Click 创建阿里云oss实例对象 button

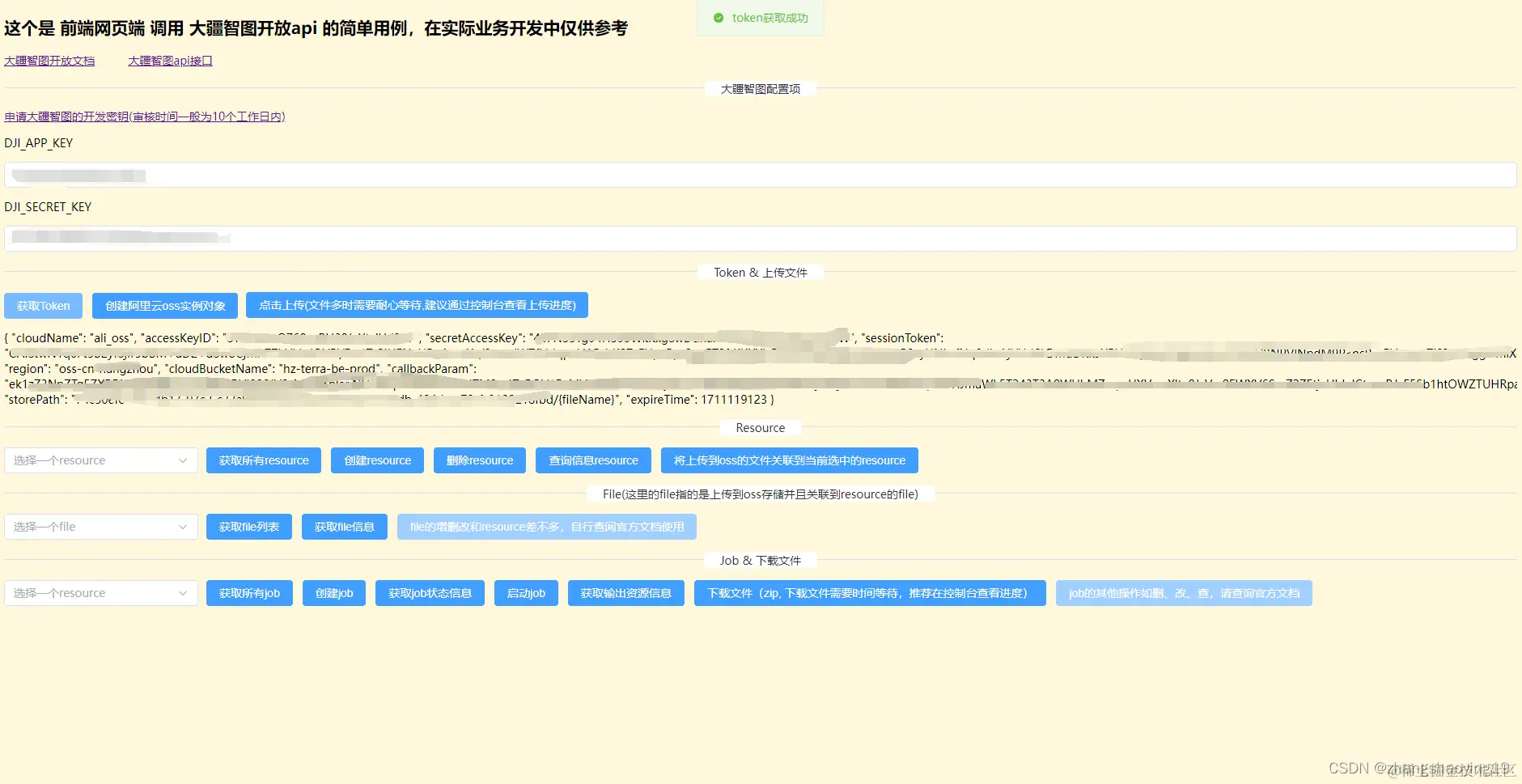165,306
